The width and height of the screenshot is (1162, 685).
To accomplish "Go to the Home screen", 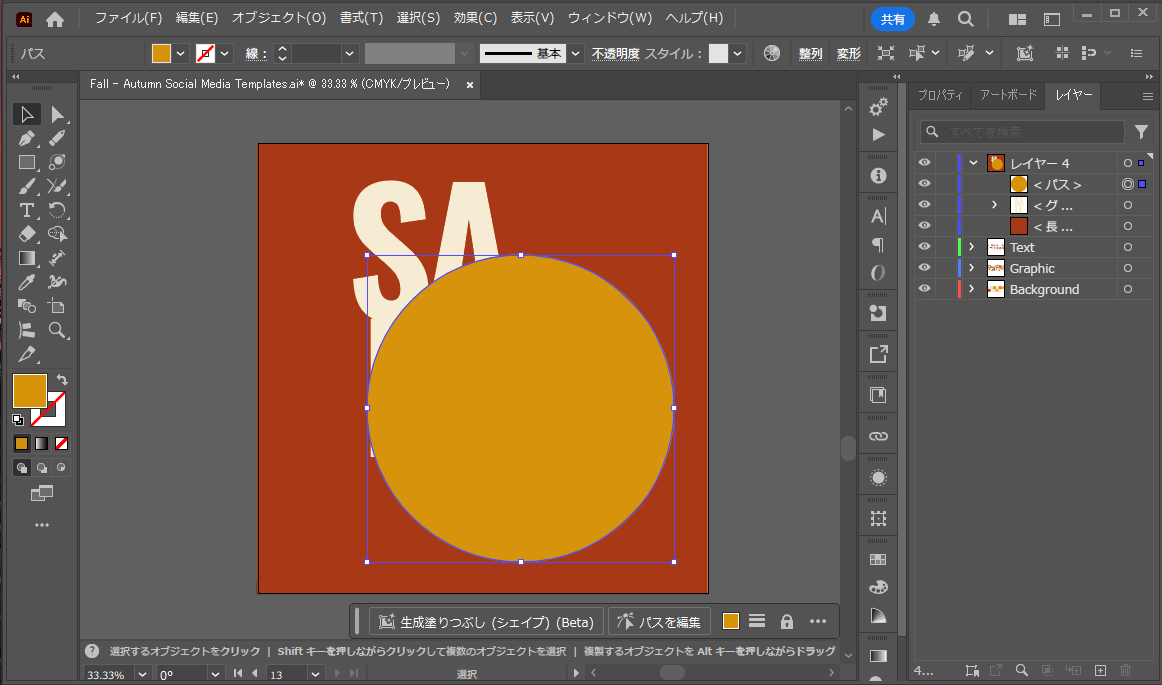I will point(55,20).
